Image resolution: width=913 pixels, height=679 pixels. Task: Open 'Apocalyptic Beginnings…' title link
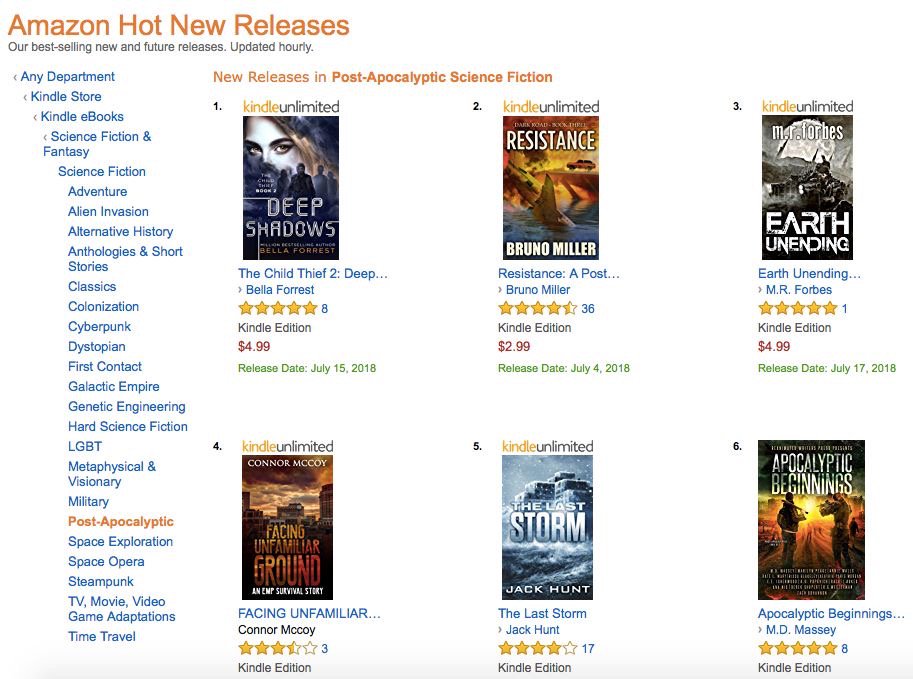pyautogui.click(x=831, y=613)
